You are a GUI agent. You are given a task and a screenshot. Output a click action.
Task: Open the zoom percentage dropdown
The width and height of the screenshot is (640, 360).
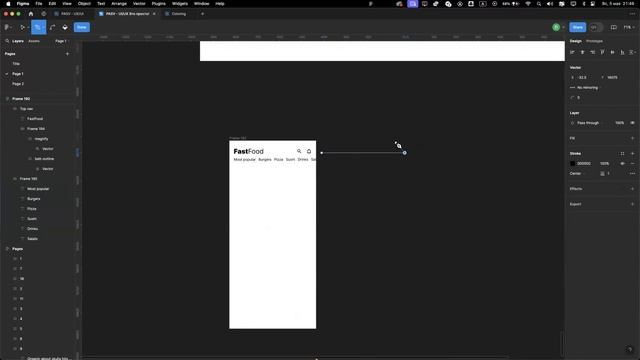[x=629, y=27]
